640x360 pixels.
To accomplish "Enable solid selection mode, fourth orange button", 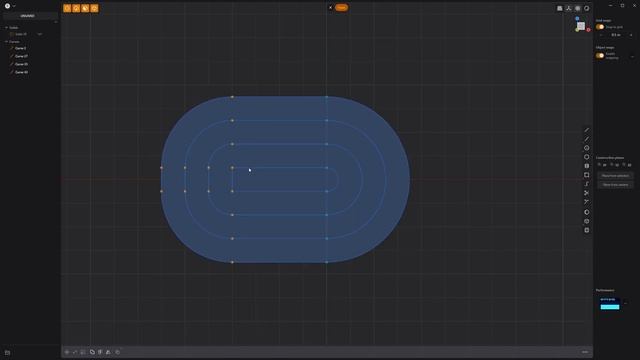I will (94, 8).
